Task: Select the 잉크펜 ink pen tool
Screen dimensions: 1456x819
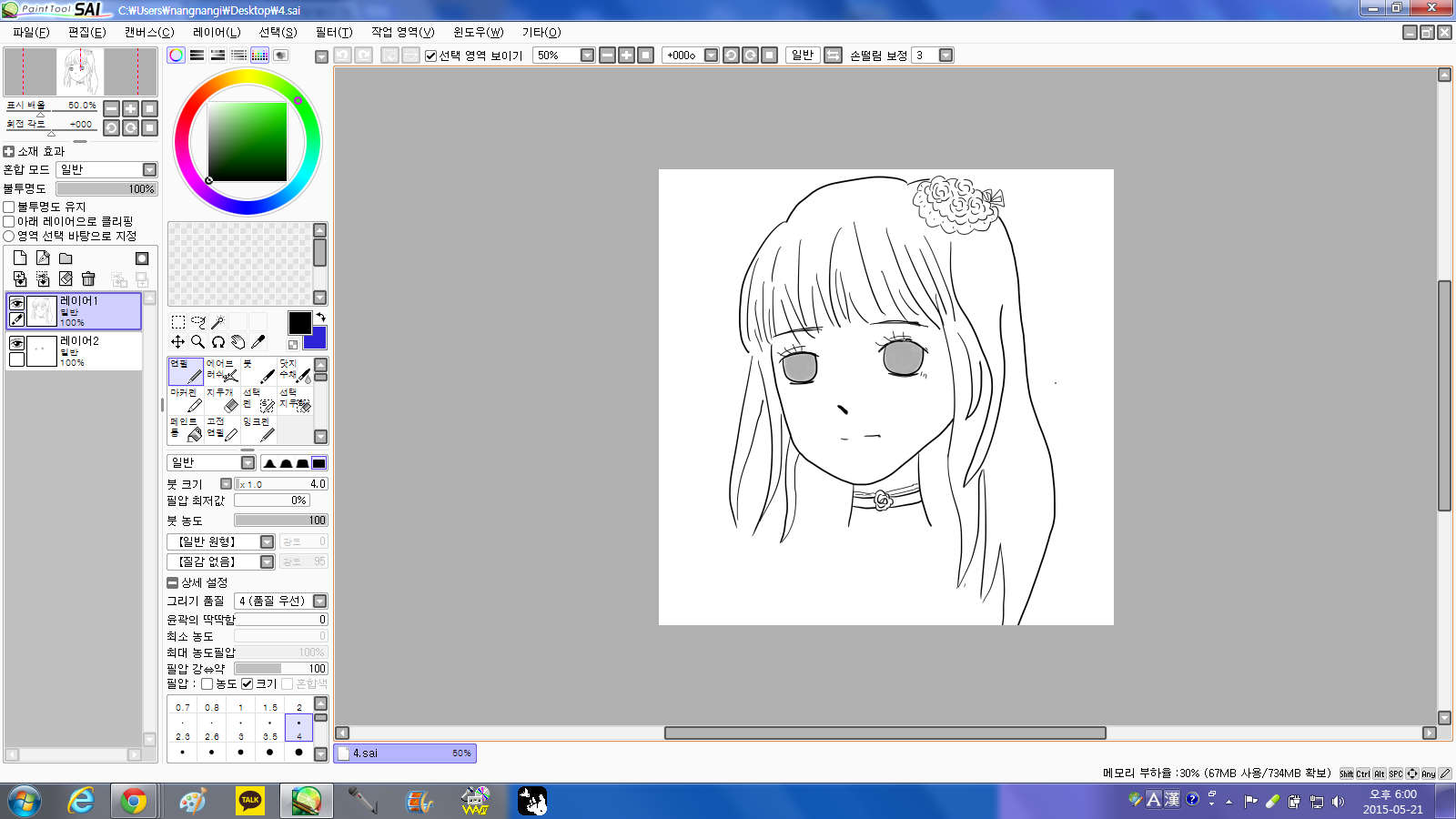Action: (x=258, y=430)
